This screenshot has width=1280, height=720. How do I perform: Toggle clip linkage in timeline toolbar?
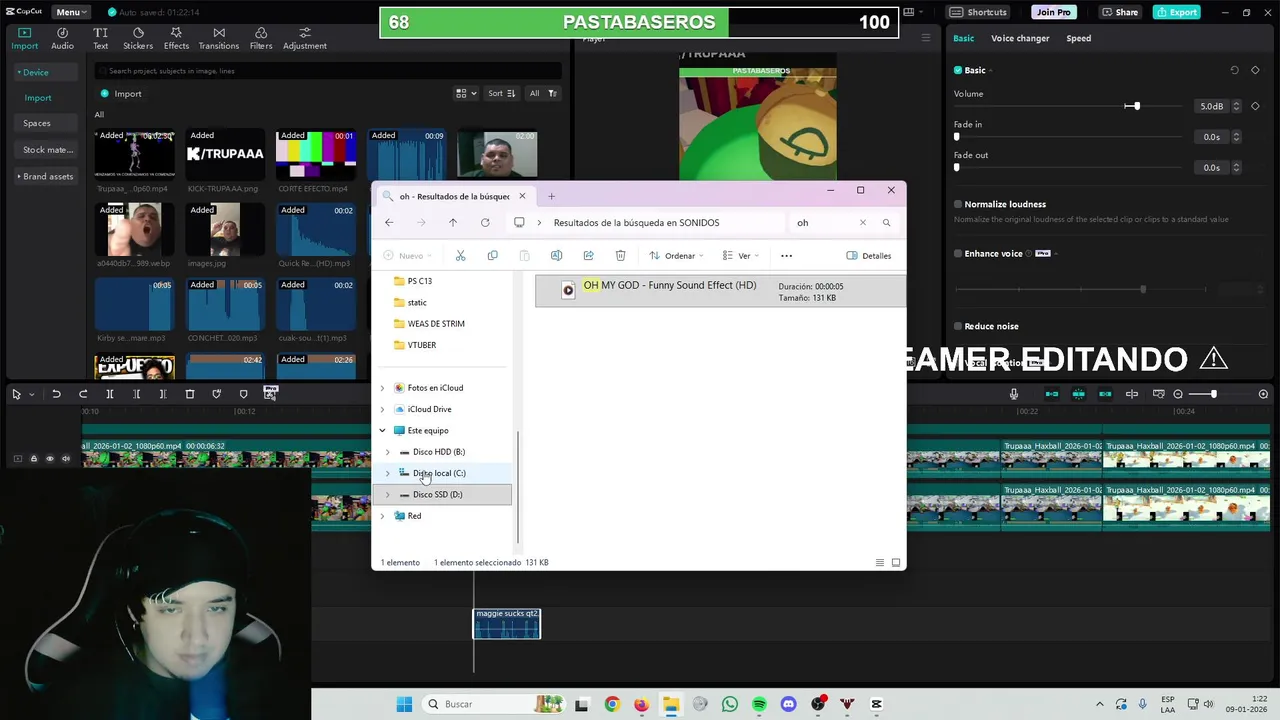coord(1105,394)
